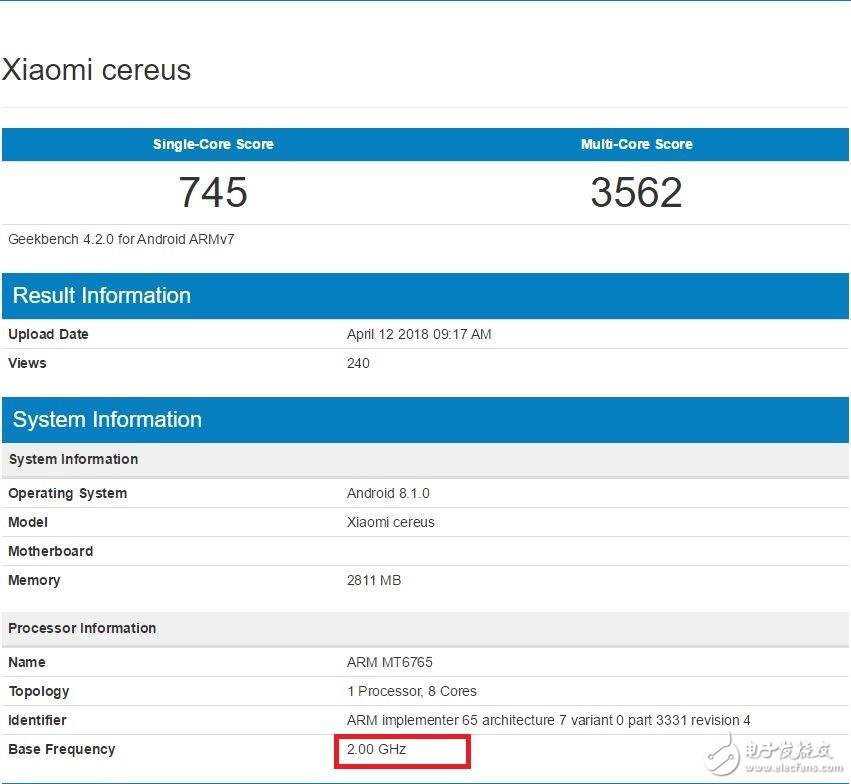This screenshot has height=784, width=851.
Task: Select the Motherboard row label
Action: click(50, 551)
